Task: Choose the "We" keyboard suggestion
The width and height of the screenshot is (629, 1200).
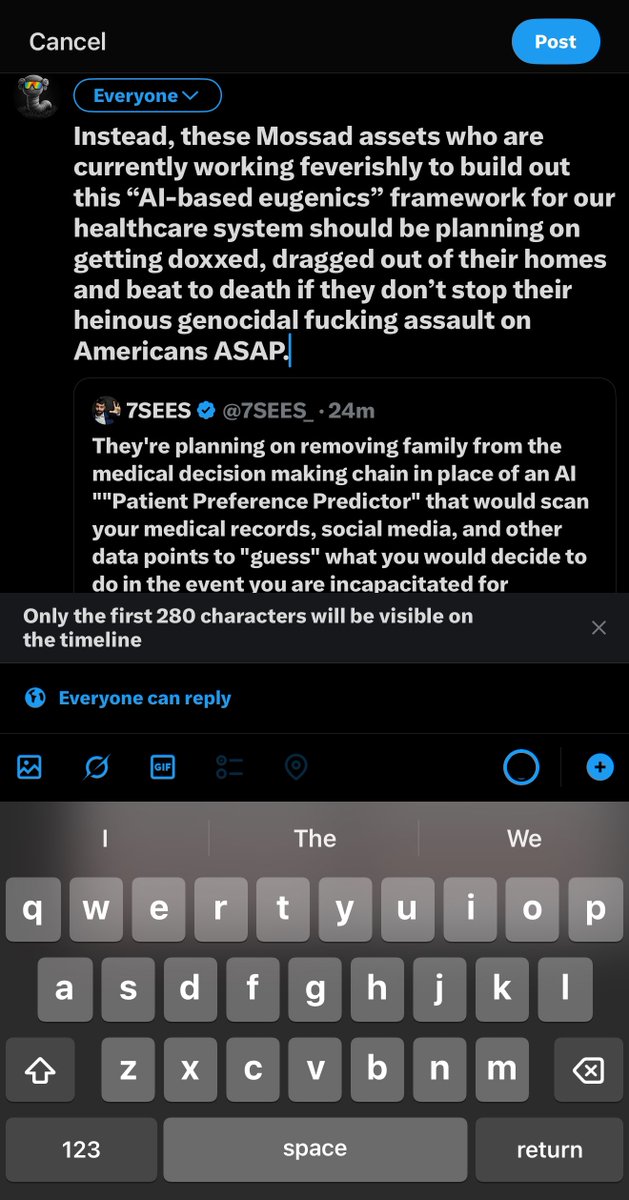Action: pos(524,838)
